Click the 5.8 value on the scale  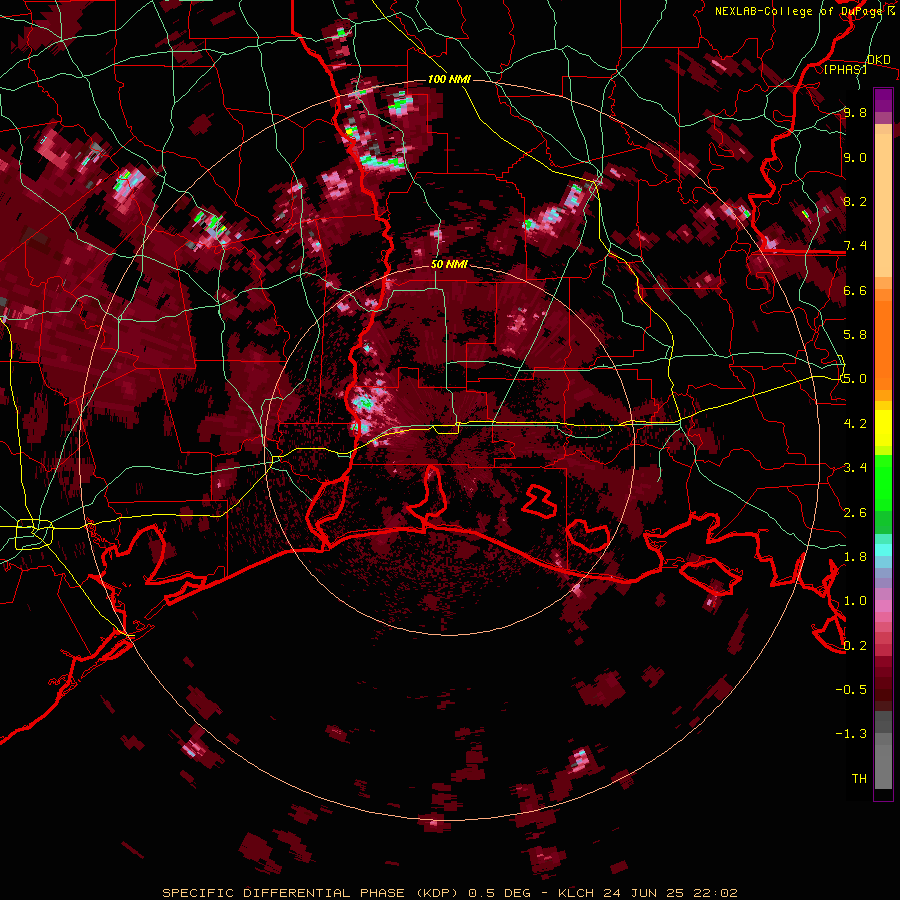coord(855,334)
